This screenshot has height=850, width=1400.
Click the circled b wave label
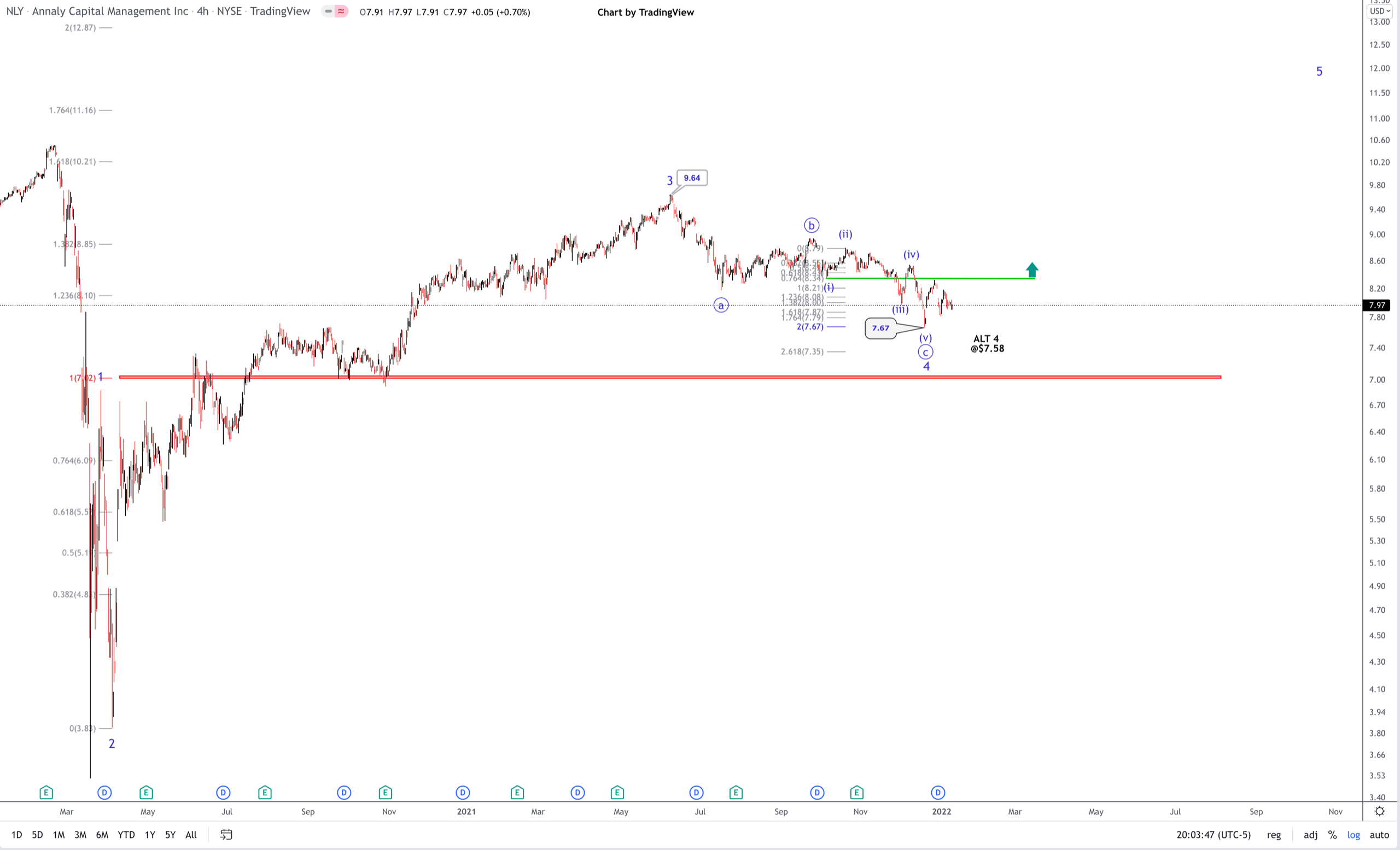click(812, 225)
